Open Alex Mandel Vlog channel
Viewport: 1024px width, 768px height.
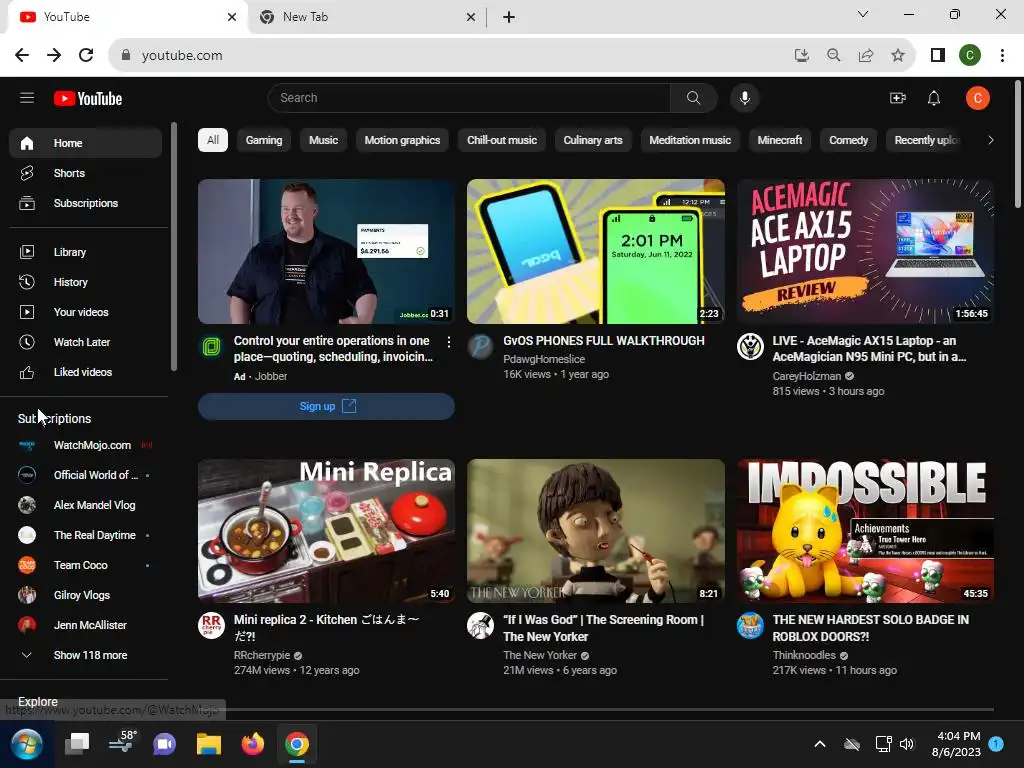[x=86, y=505]
